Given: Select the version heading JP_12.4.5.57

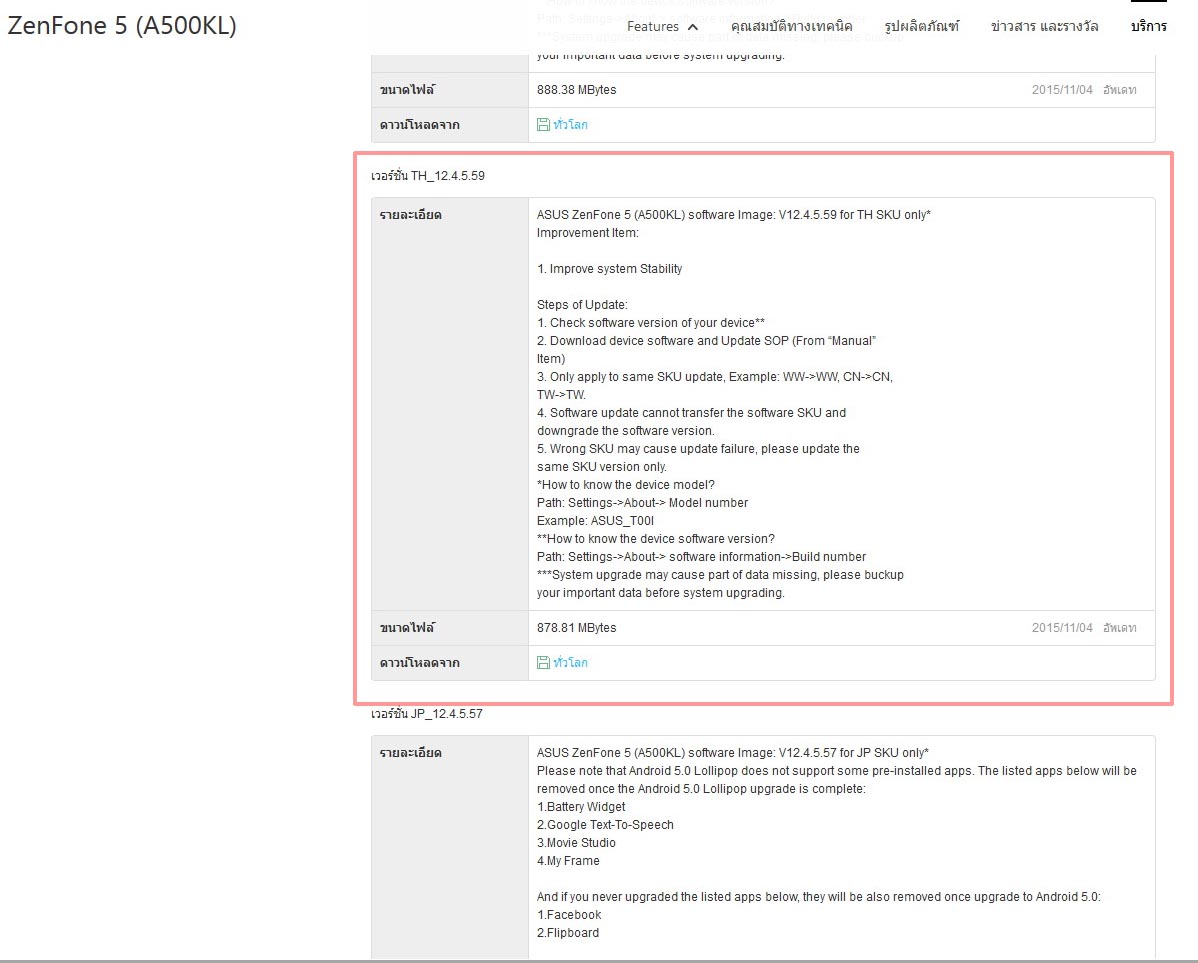Looking at the screenshot, I should [427, 714].
